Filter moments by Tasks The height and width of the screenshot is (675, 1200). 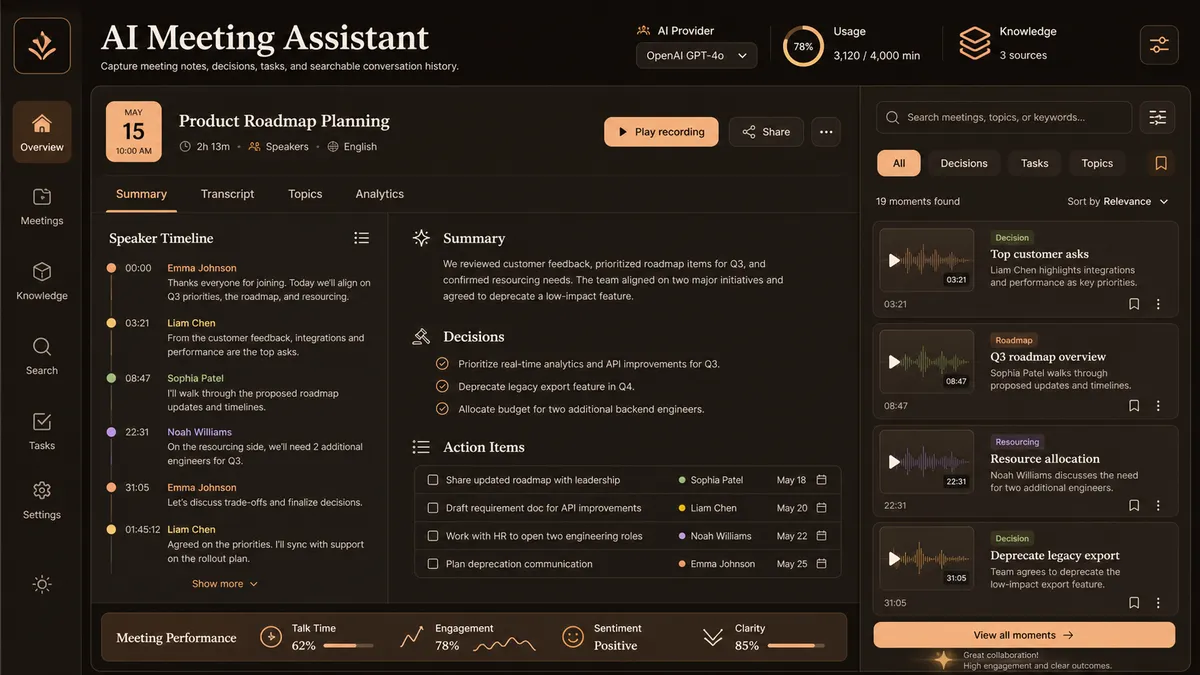(1035, 163)
